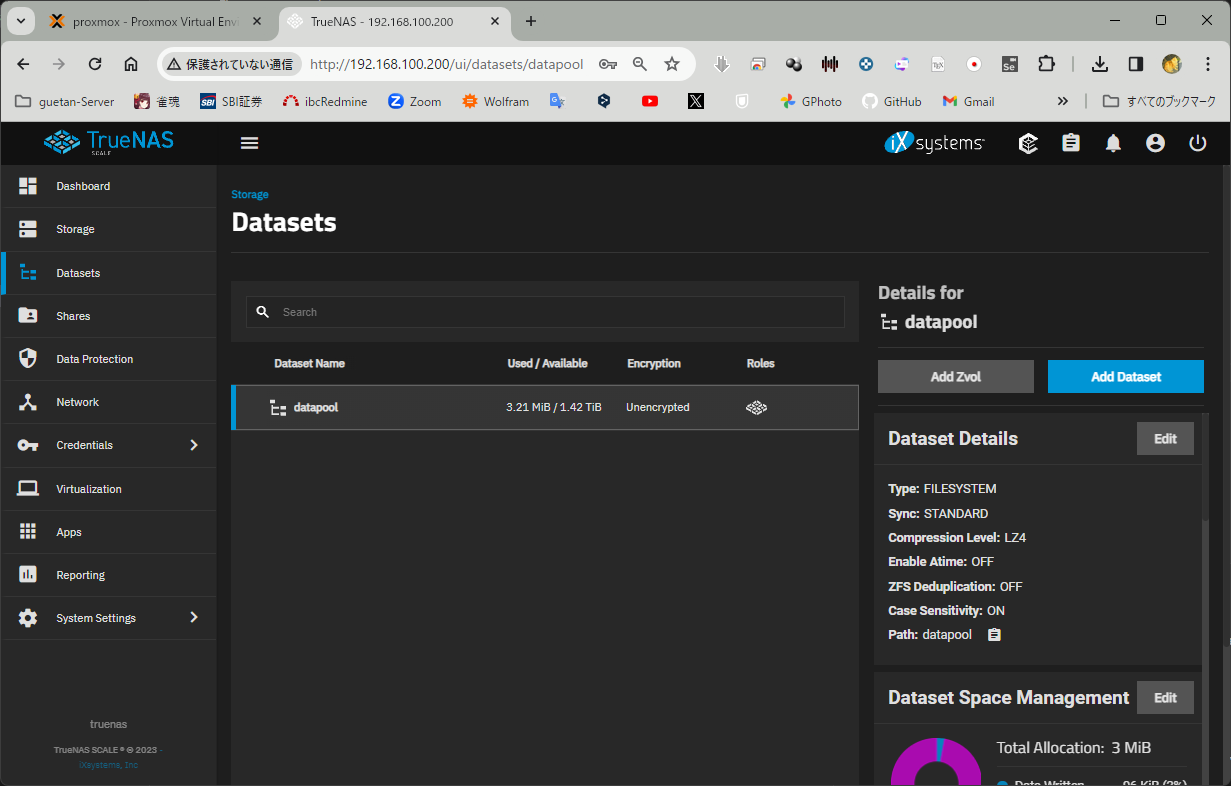The height and width of the screenshot is (786, 1231).
Task: Open the Jobs clipboard icon
Action: pos(1071,143)
